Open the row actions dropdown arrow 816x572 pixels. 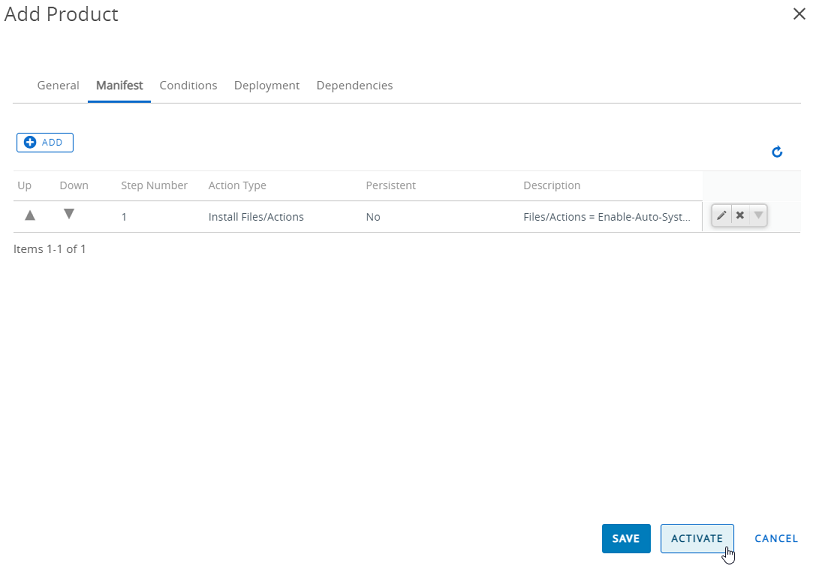click(x=758, y=215)
